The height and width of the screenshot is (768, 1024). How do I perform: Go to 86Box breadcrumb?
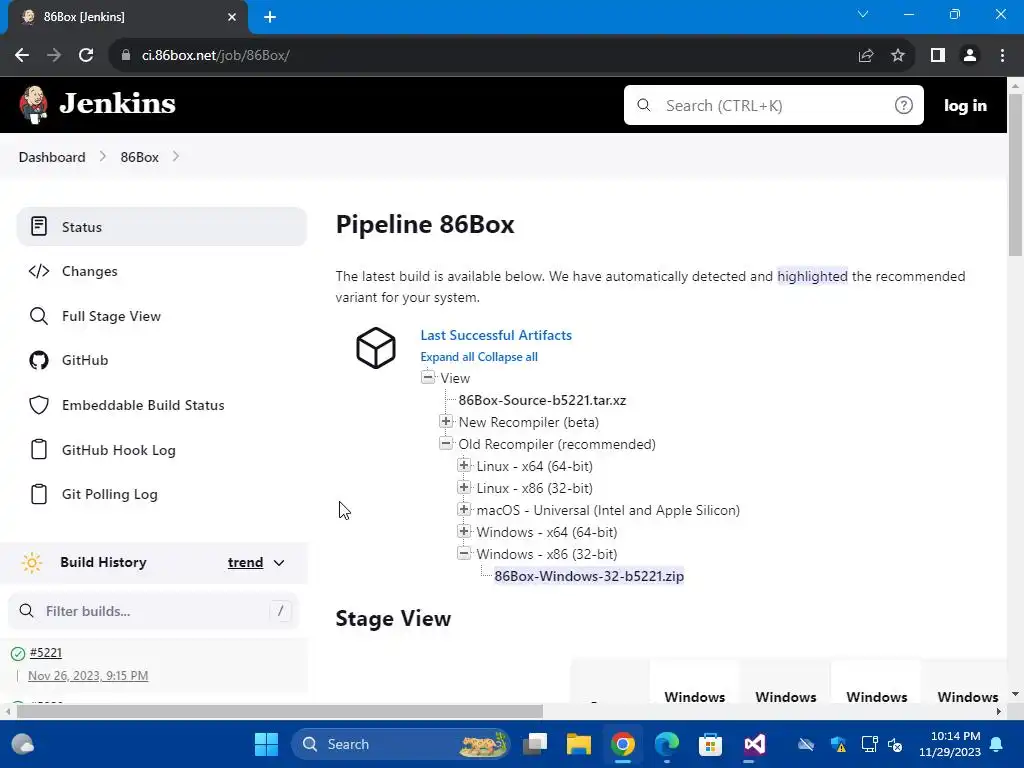point(140,157)
